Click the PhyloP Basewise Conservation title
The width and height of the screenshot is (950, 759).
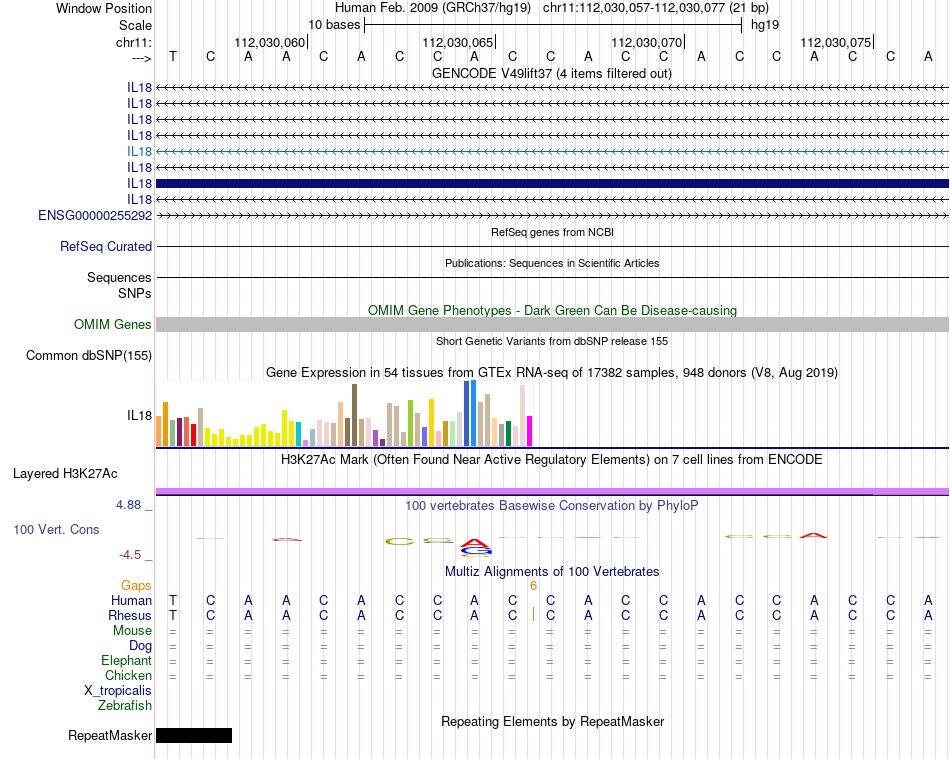click(551, 505)
